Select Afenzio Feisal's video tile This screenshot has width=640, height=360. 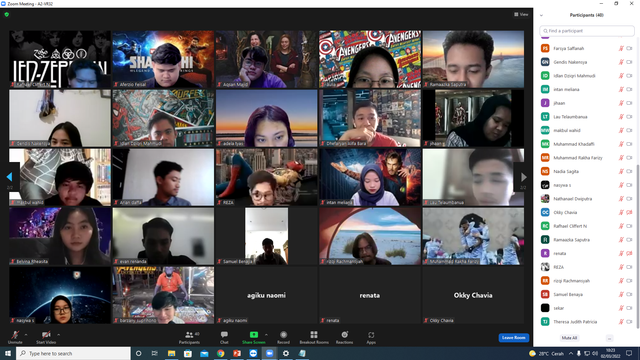click(163, 59)
